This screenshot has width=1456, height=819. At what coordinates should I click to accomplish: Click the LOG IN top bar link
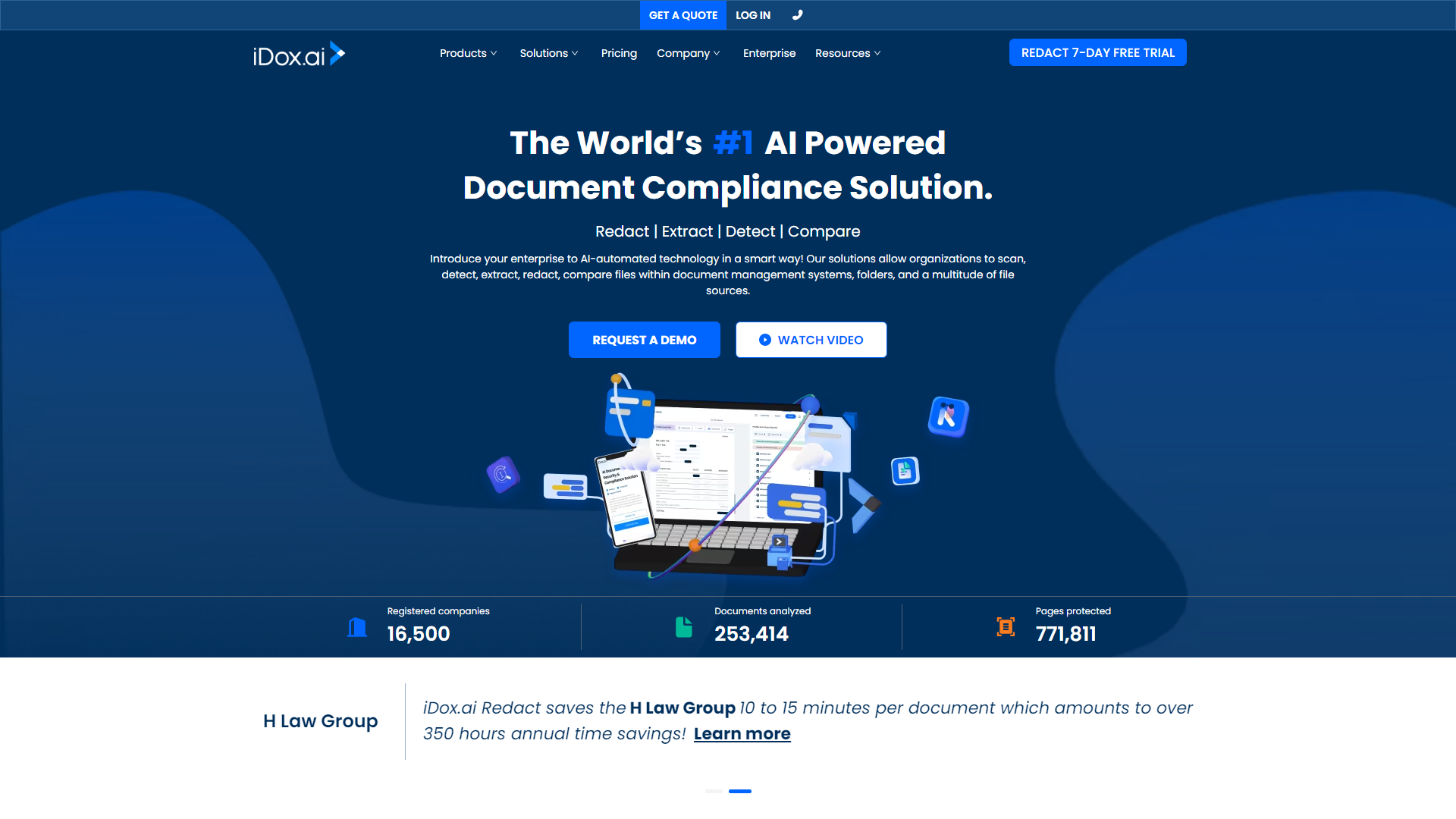(752, 15)
